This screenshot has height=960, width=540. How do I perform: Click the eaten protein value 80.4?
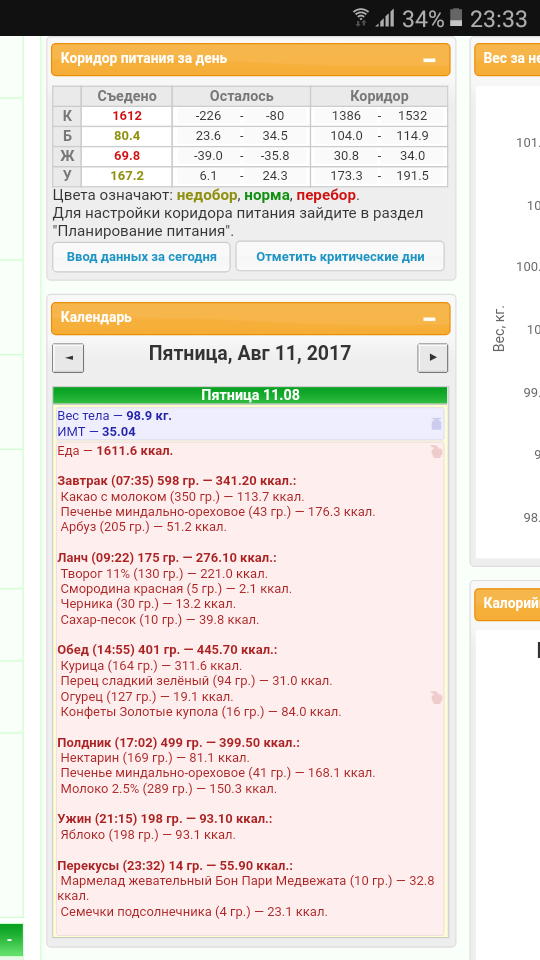pos(127,136)
